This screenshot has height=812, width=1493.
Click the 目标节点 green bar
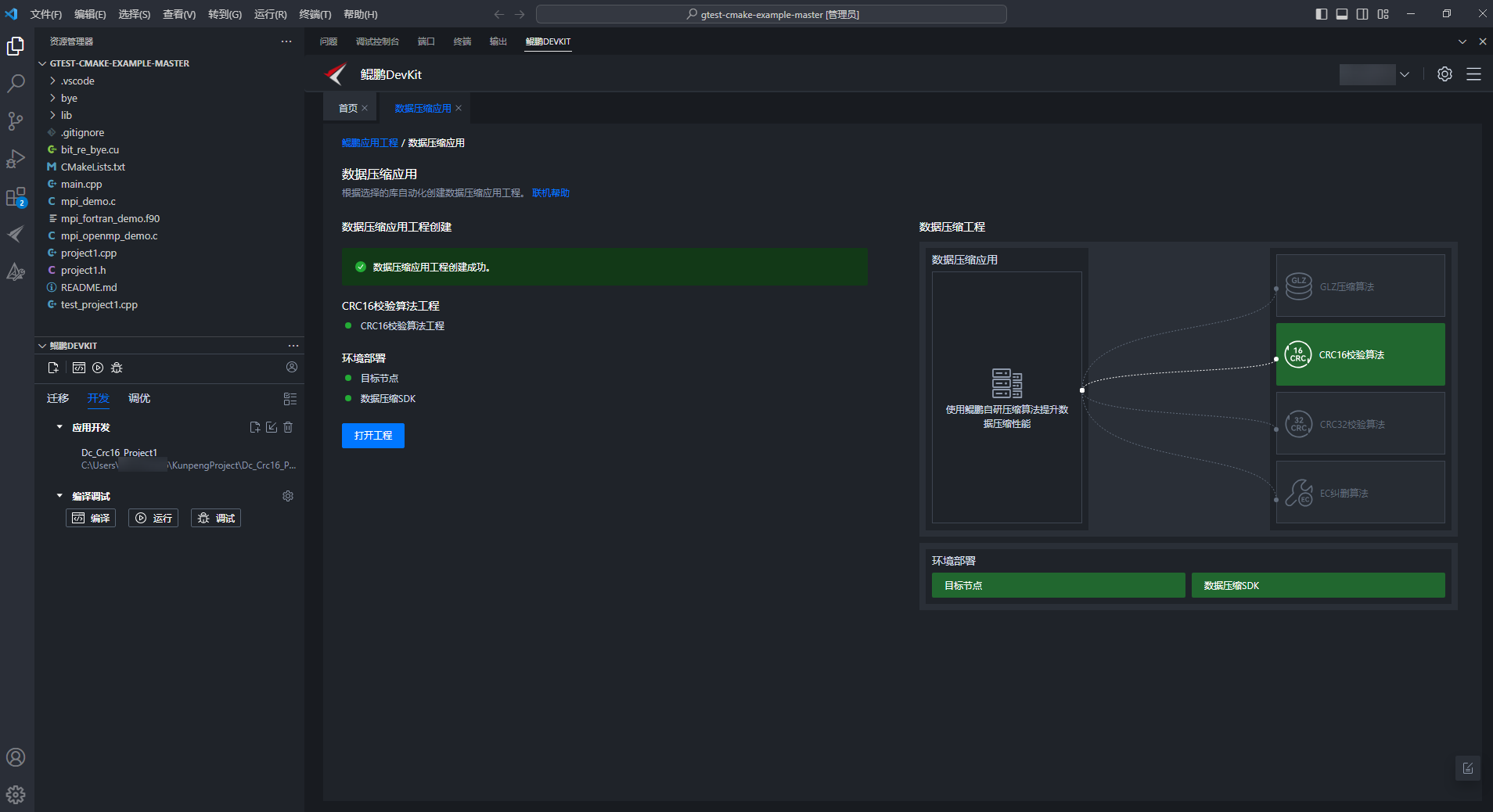point(1058,585)
